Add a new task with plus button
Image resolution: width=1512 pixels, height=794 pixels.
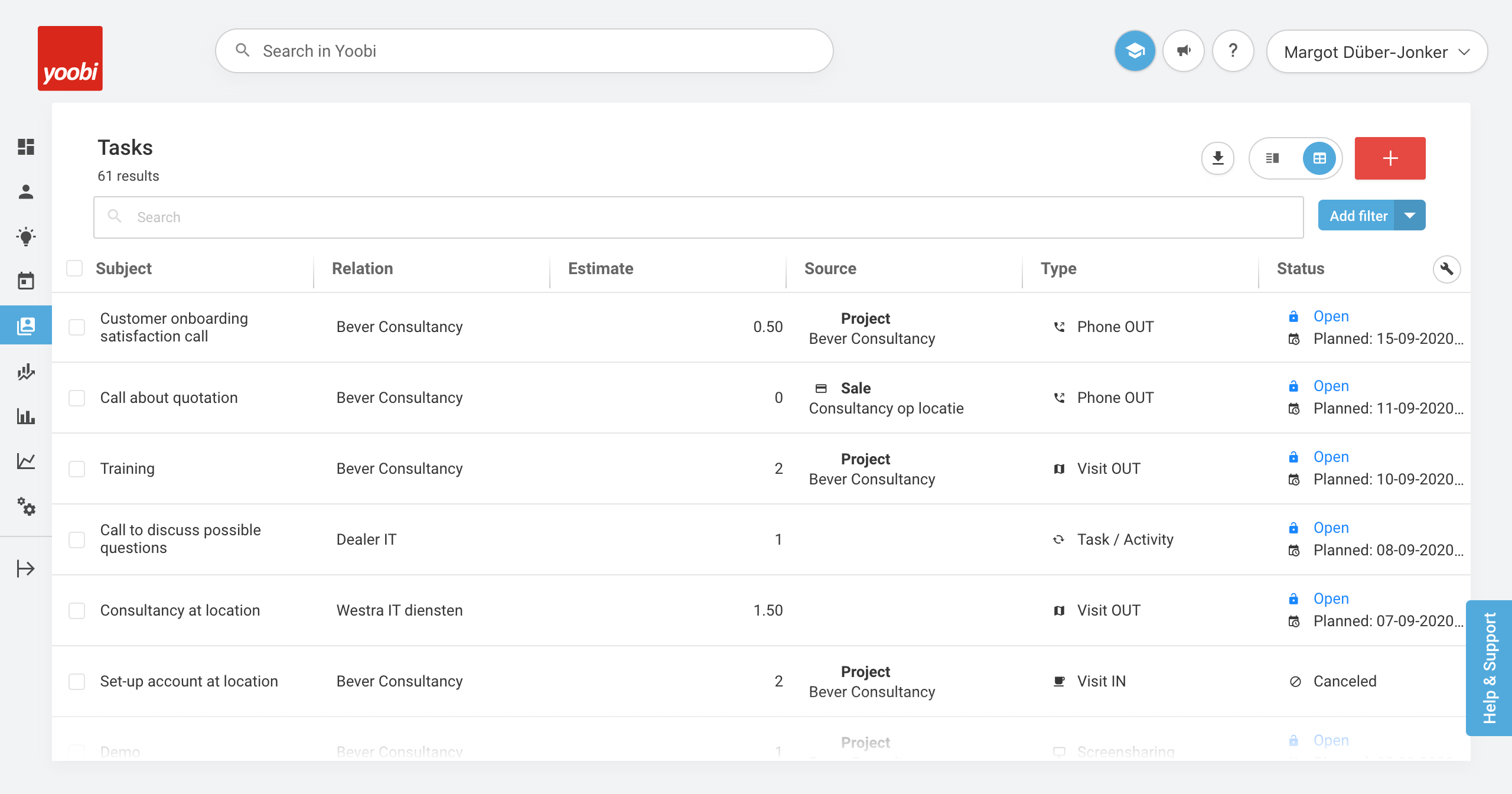point(1390,158)
